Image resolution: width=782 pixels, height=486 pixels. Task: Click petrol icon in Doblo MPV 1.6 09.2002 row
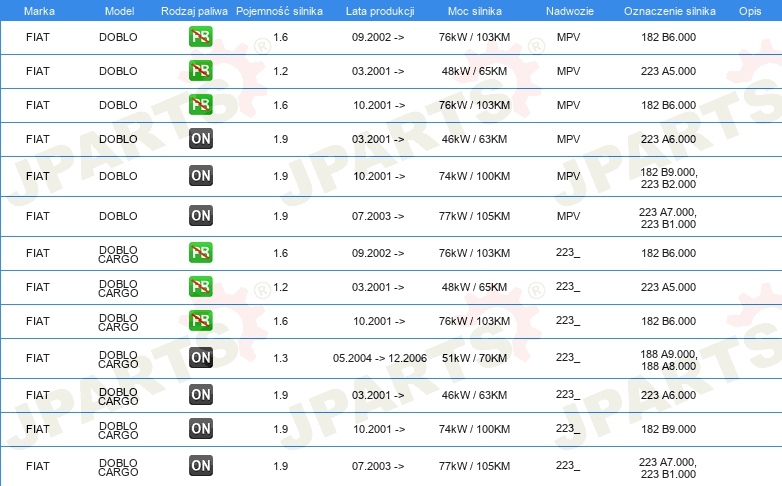click(200, 37)
